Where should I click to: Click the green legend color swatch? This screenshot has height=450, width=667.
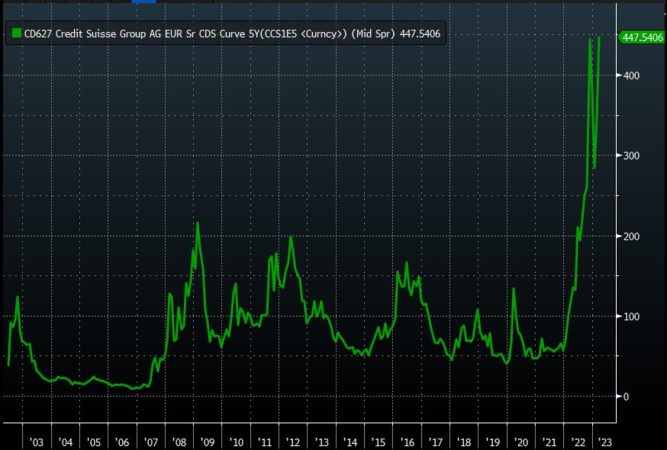pos(14,34)
